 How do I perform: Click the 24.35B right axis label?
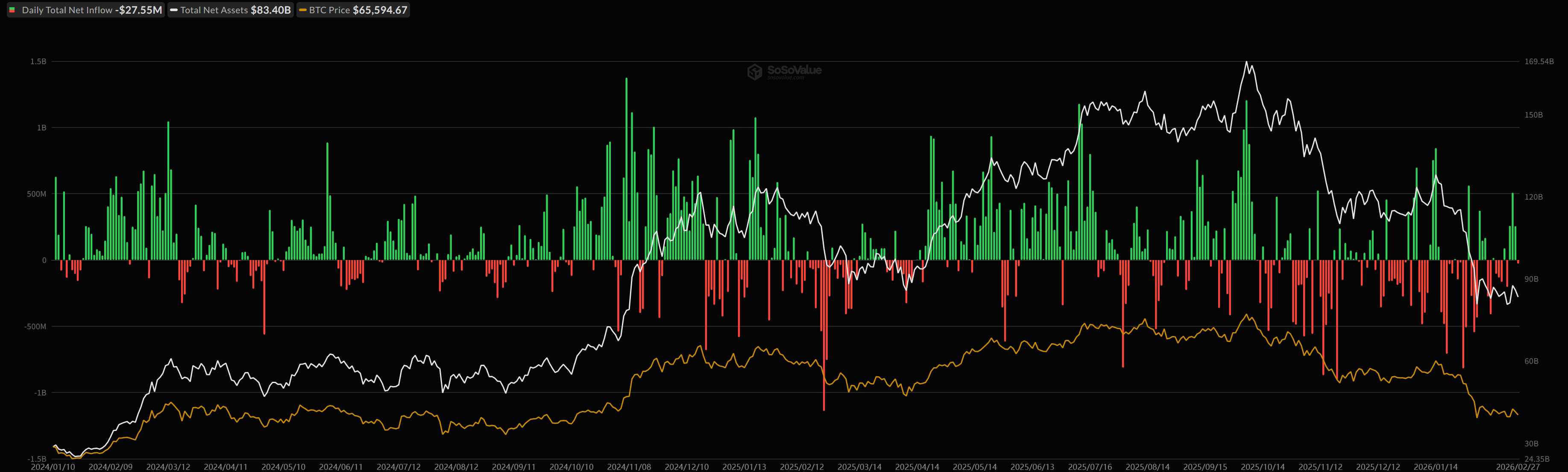[x=1536, y=459]
